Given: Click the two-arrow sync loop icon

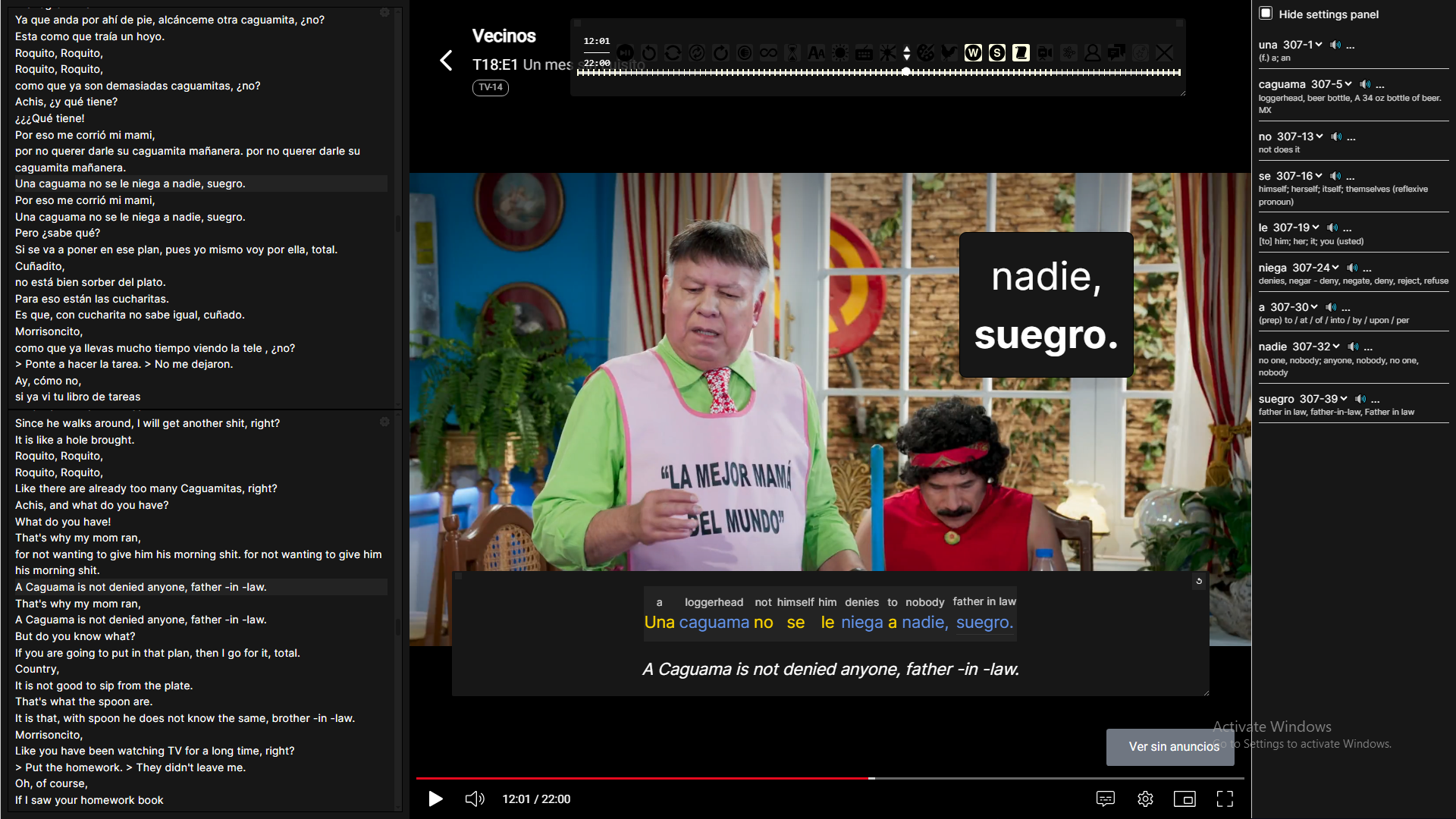Looking at the screenshot, I should point(673,52).
